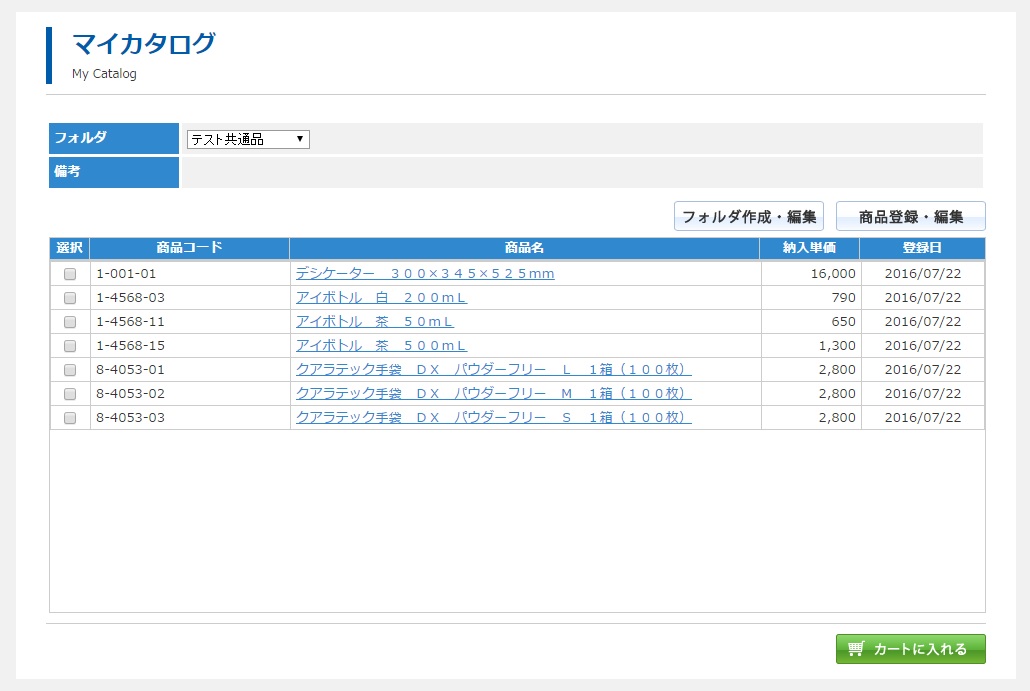Tick the checkbox for 1-4568-11
Screen dimensions: 1030x691
(x=70, y=322)
